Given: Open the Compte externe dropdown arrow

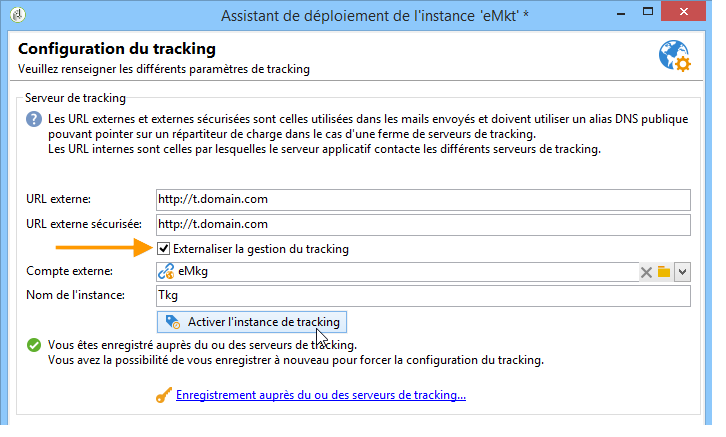Looking at the screenshot, I should pyautogui.click(x=682, y=272).
